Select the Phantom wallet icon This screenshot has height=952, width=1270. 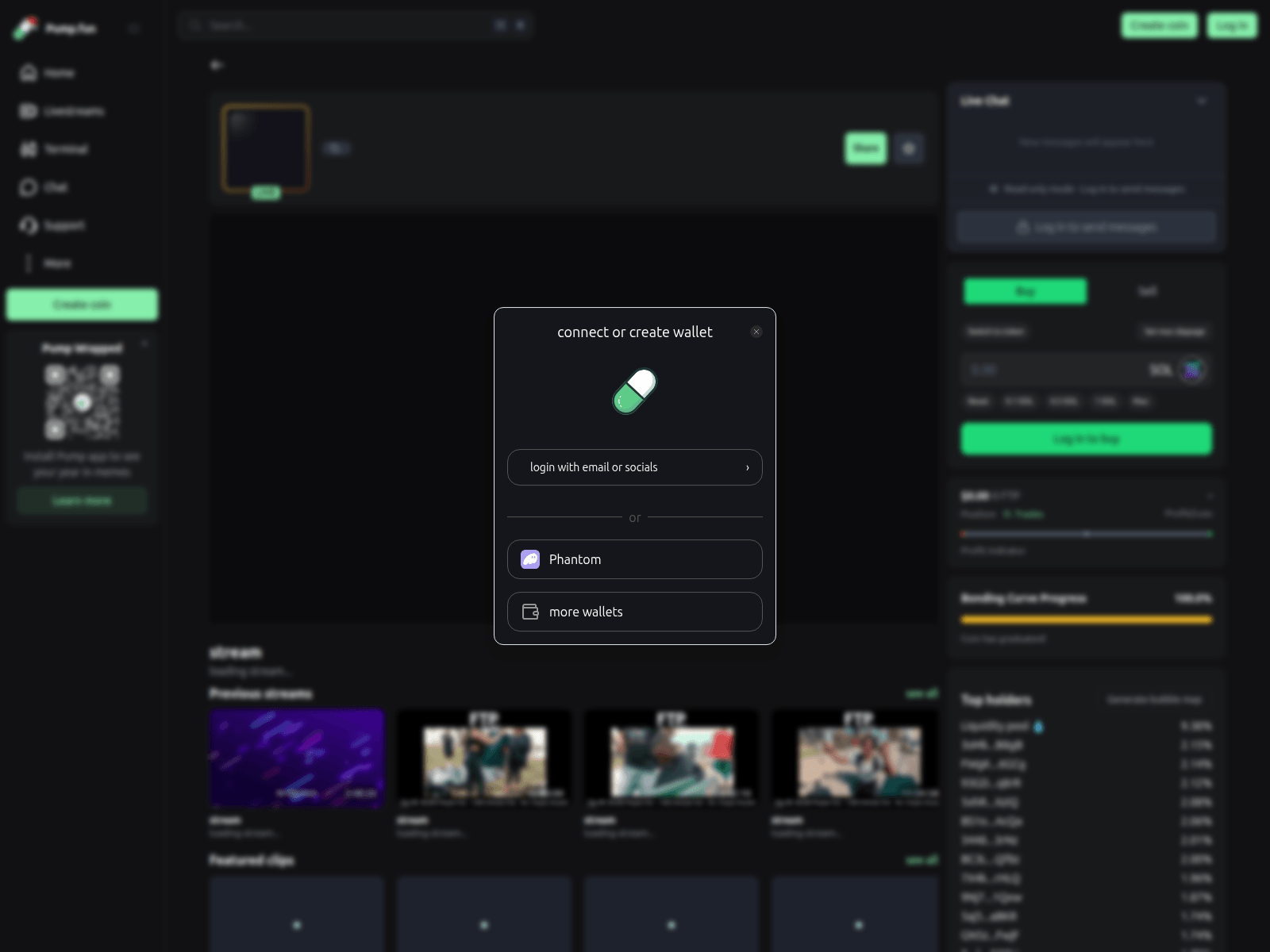(529, 559)
